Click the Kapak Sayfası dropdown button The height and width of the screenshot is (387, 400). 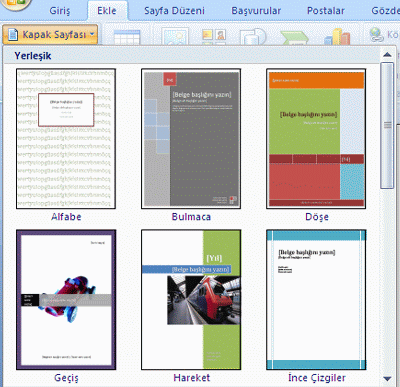50,34
